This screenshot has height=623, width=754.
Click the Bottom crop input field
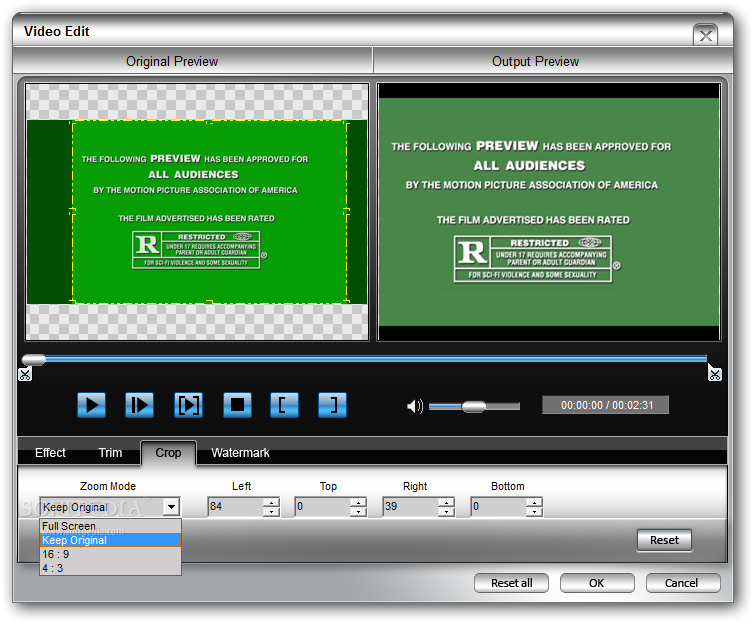[x=499, y=507]
